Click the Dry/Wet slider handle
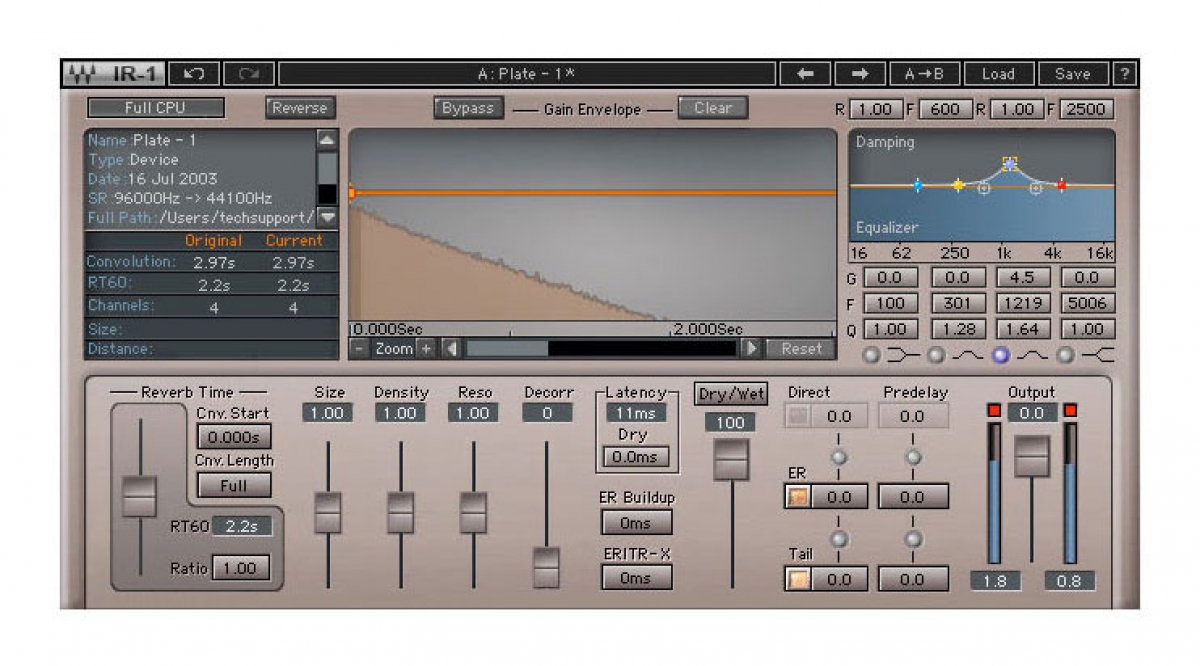1200x666 pixels. click(x=731, y=460)
